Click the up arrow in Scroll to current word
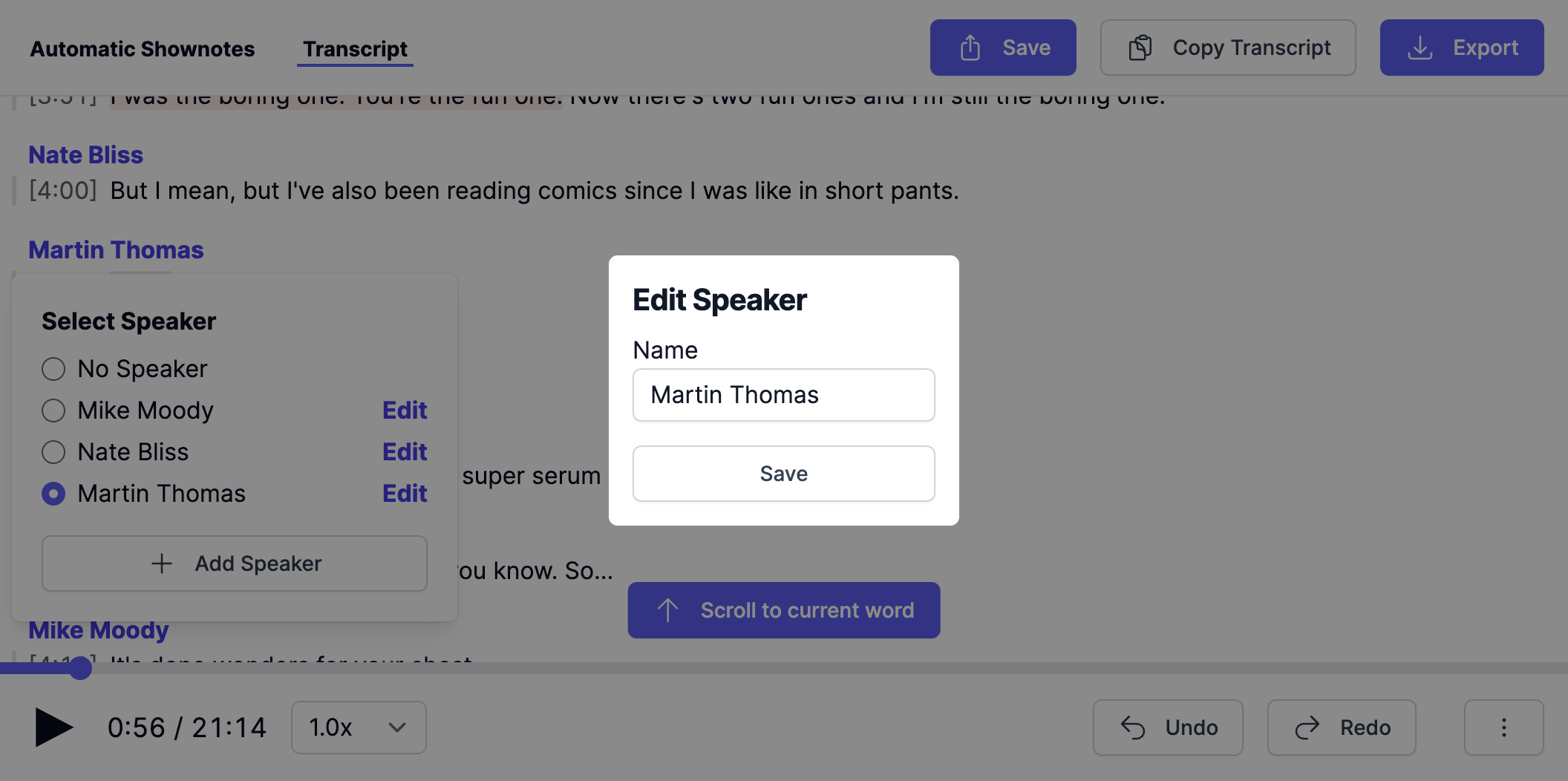 tap(667, 610)
